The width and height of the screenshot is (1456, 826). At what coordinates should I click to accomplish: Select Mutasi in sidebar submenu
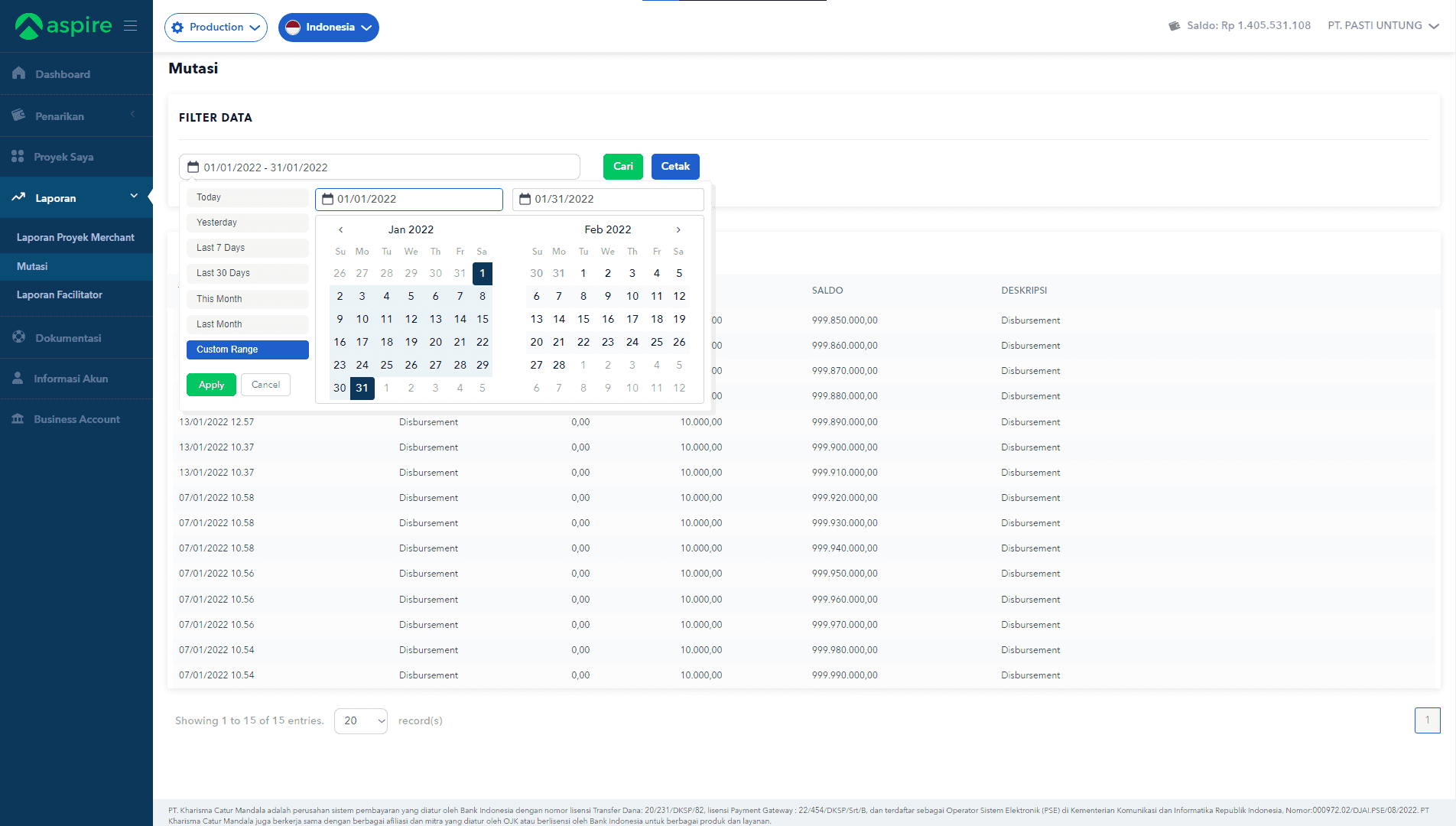click(x=32, y=266)
